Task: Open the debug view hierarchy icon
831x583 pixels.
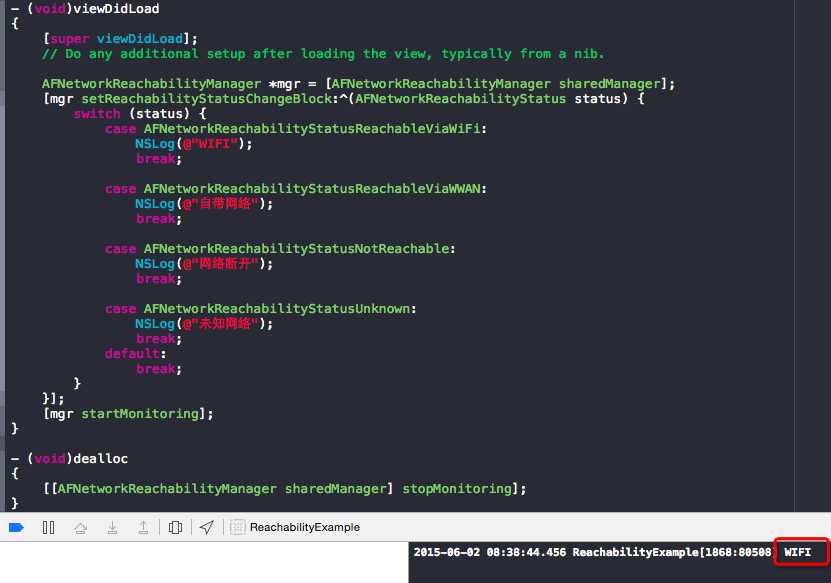Action: 175,527
